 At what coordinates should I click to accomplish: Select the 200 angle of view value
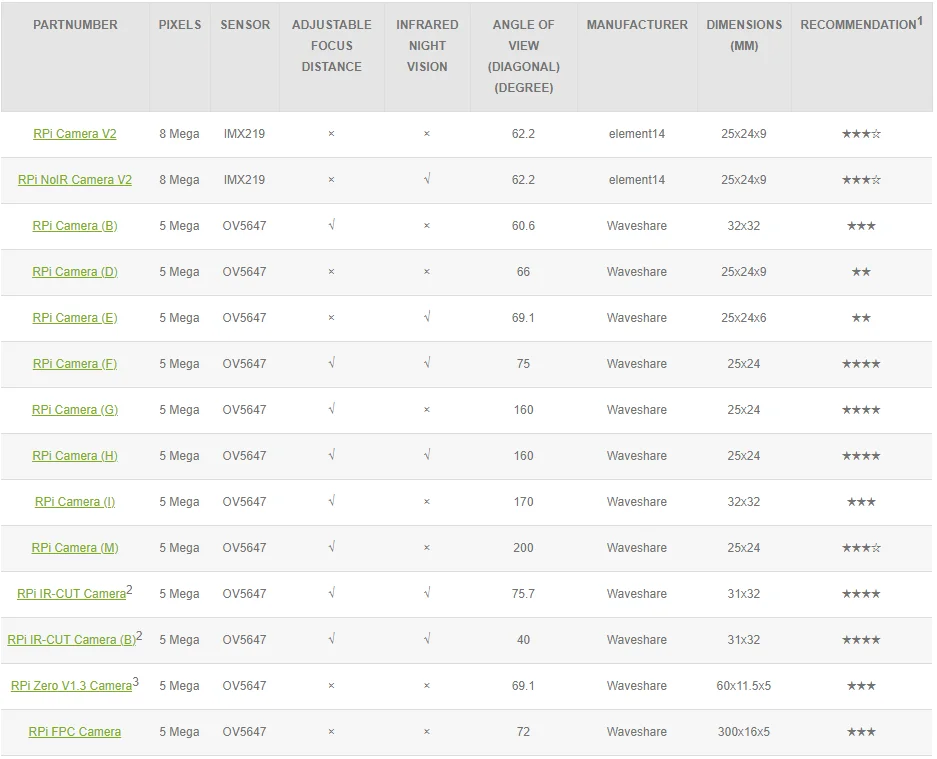tap(523, 548)
